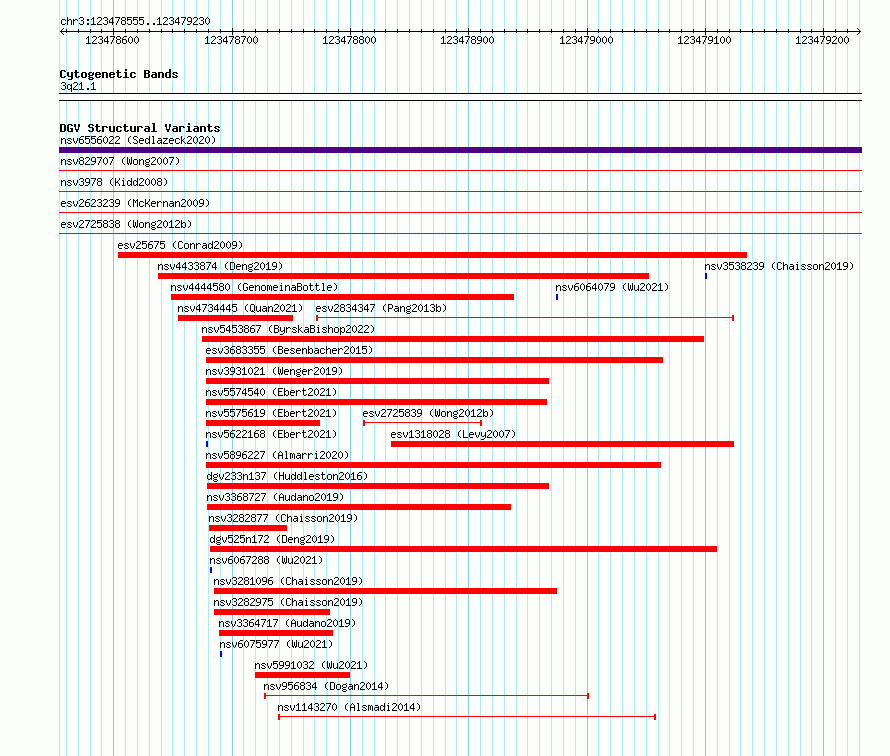Open the nsv829707 (Wong2007) variant
Viewport: 890px width, 756px height.
point(120,161)
